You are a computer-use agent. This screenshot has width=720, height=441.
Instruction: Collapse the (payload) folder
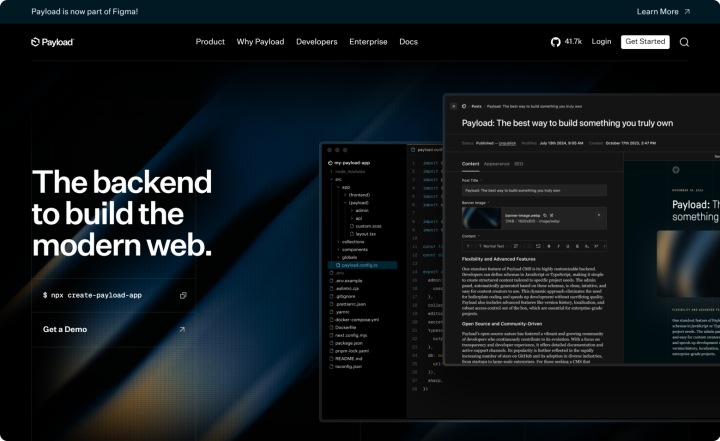[356, 203]
